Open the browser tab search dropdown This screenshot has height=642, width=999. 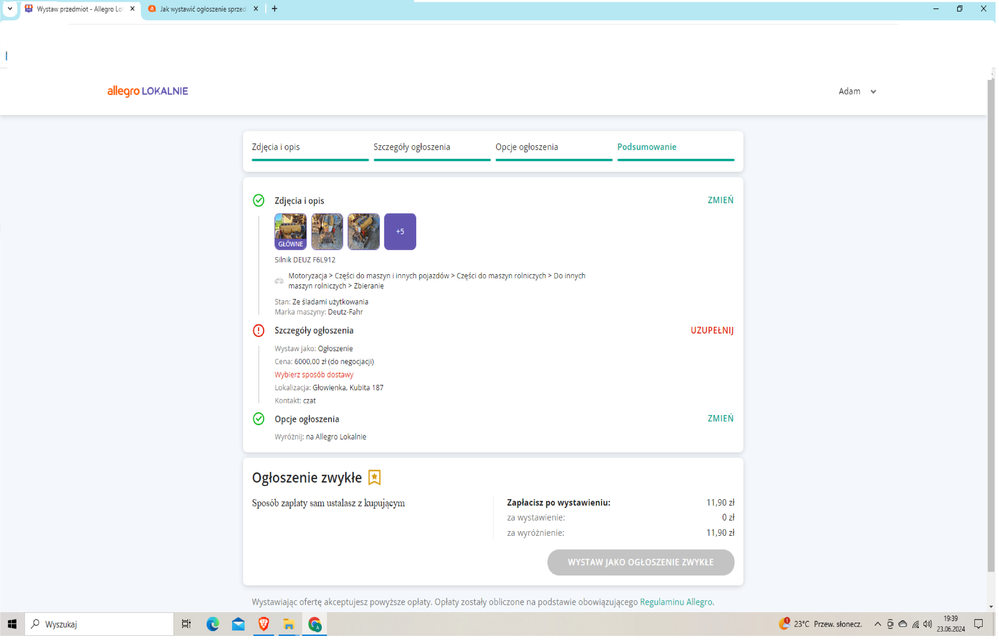point(10,9)
